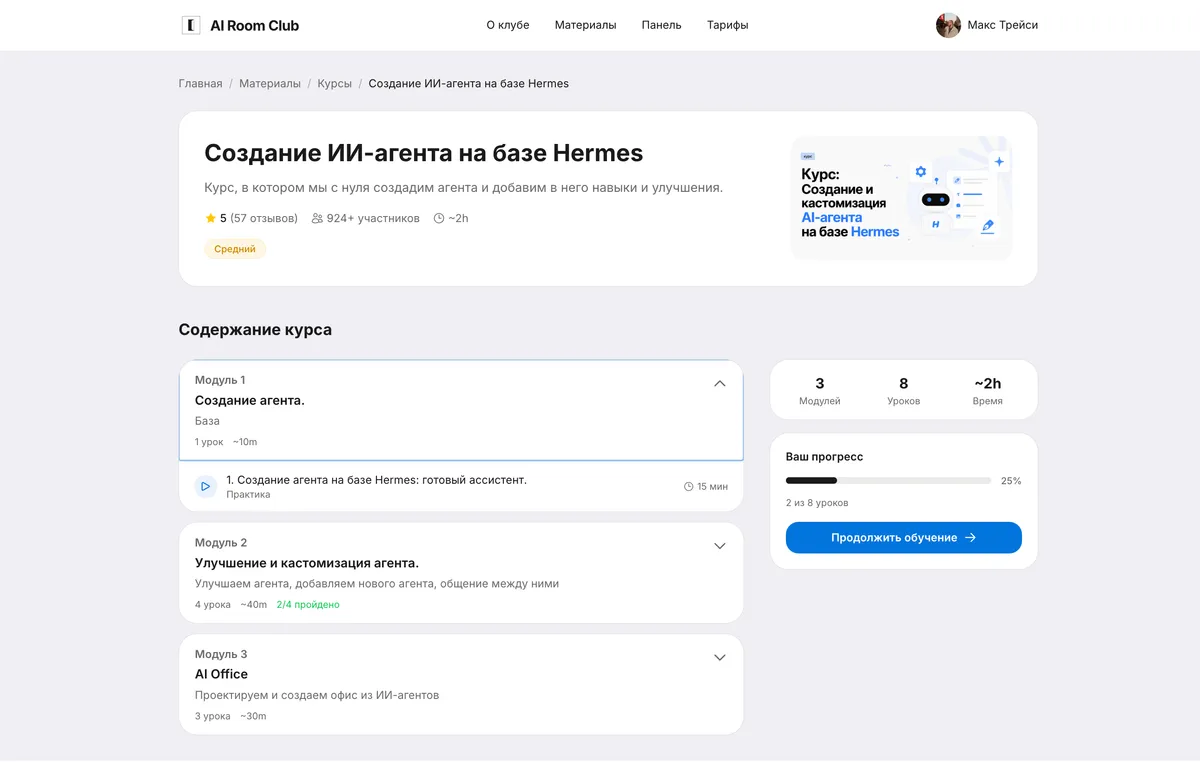Open the Панель navigation item
The height and width of the screenshot is (763, 1200).
[x=661, y=25]
